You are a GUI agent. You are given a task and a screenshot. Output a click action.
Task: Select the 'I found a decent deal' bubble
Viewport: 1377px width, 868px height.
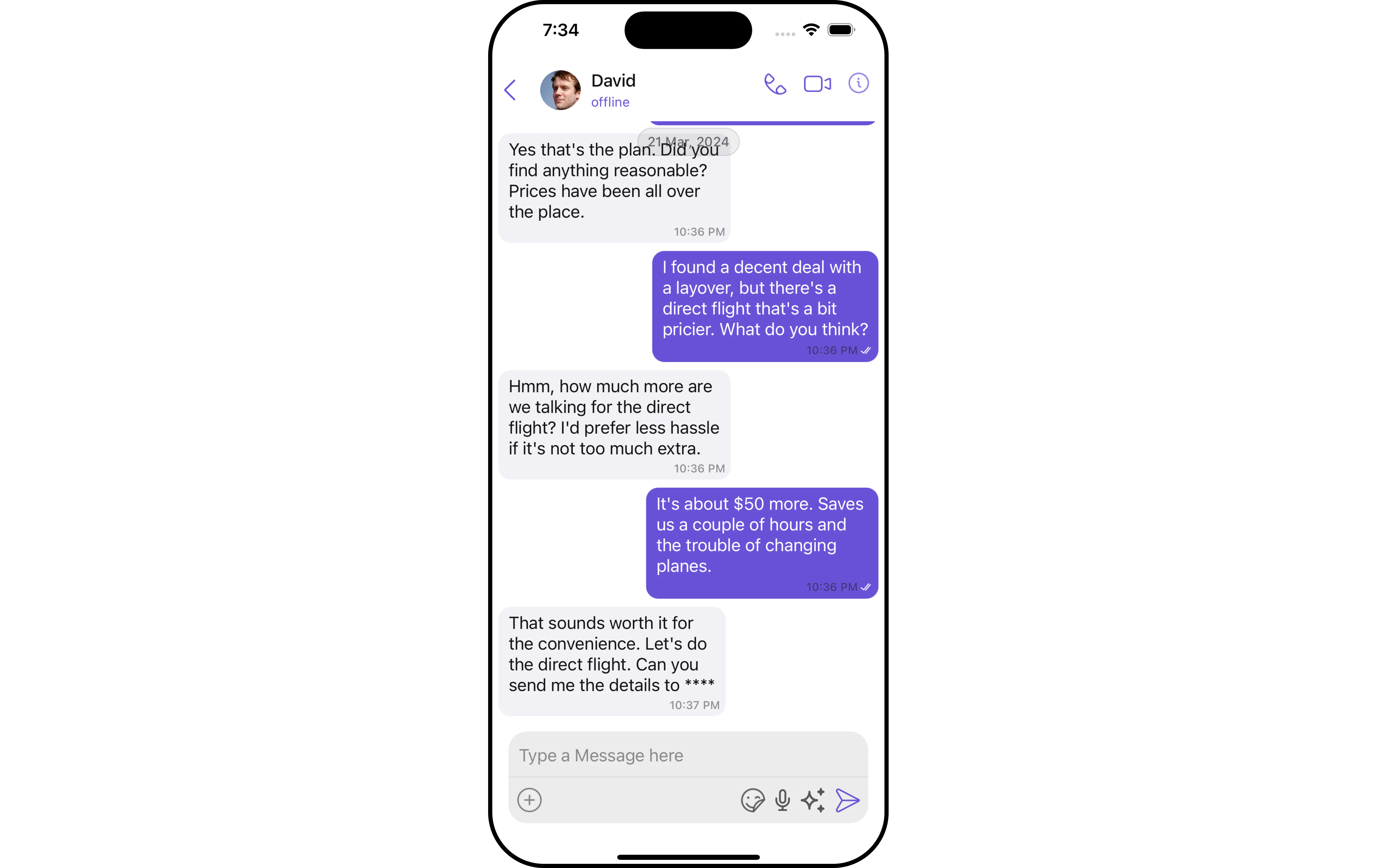(764, 306)
